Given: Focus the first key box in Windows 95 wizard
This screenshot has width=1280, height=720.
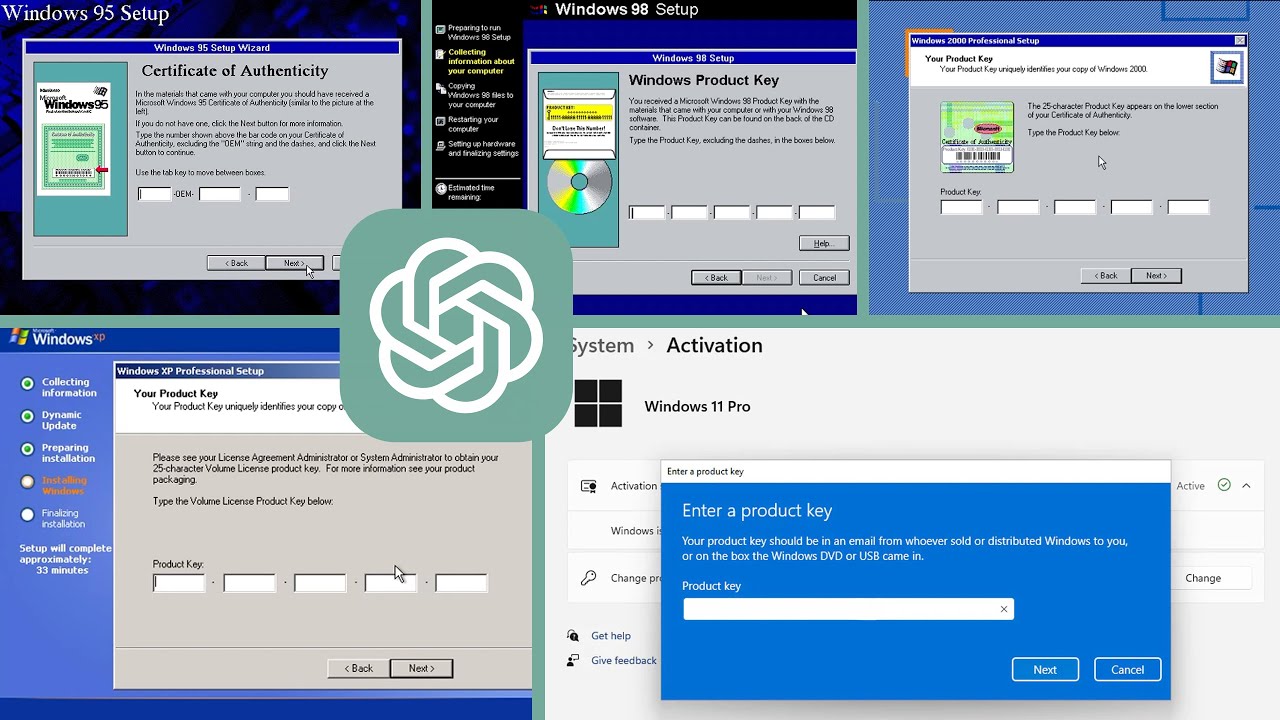Looking at the screenshot, I should click(x=155, y=194).
